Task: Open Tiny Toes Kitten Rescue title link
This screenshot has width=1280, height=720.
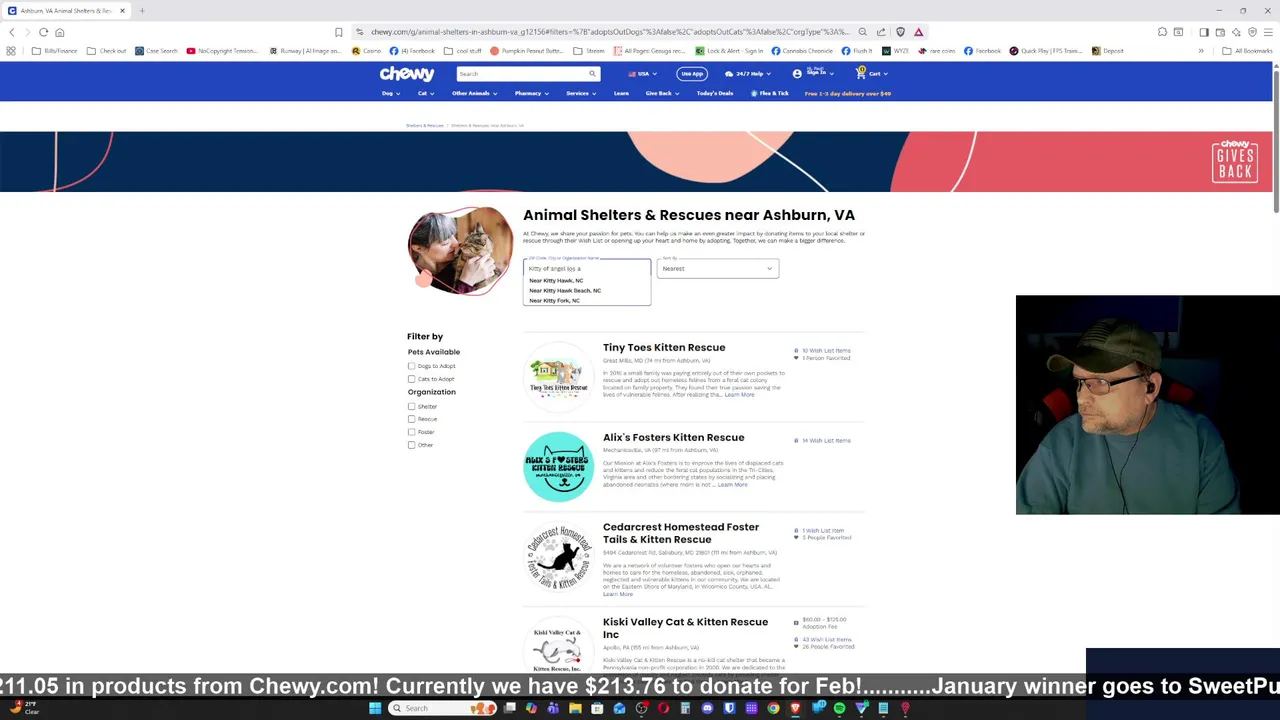Action: point(664,347)
